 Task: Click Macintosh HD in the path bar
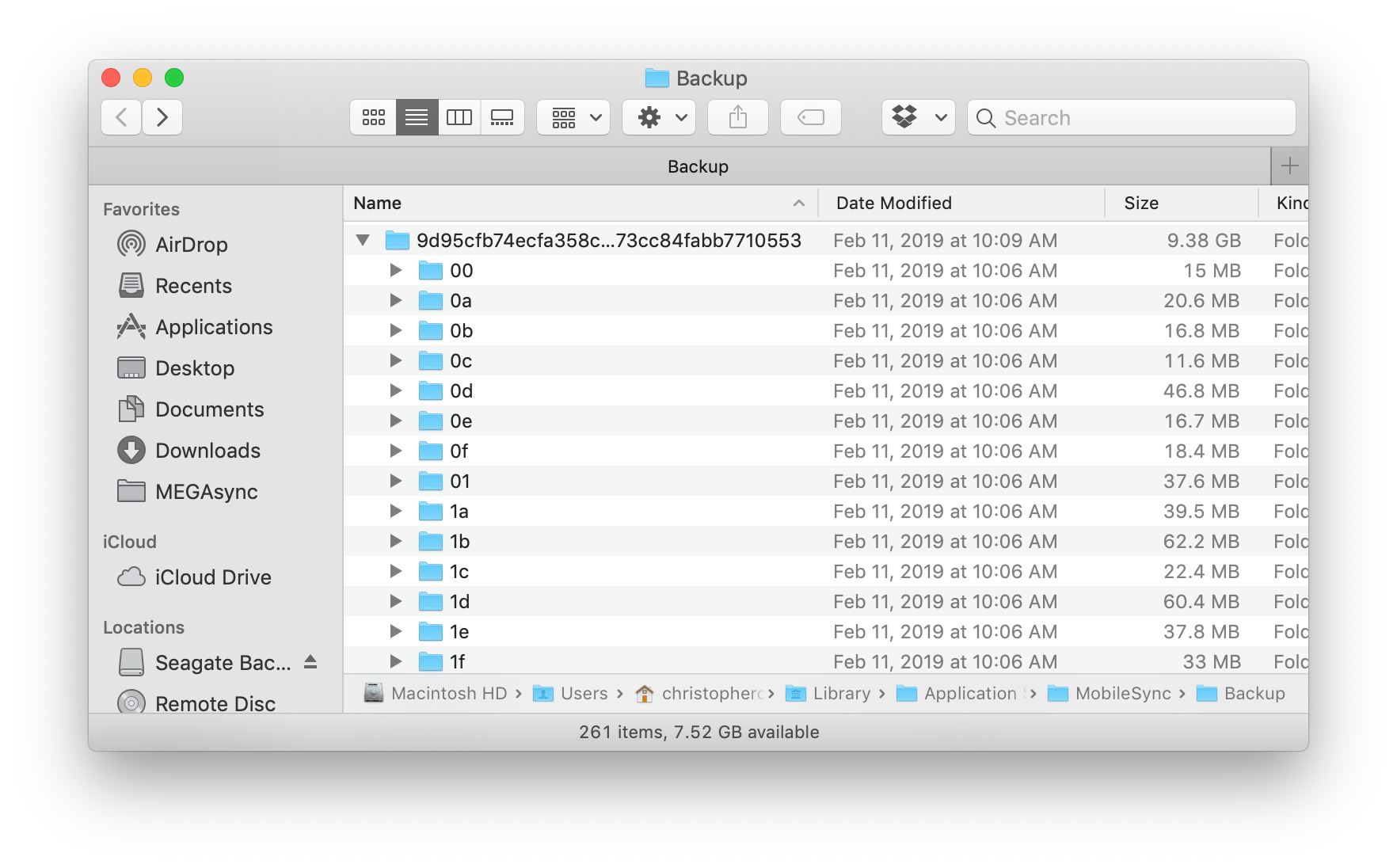tap(435, 693)
